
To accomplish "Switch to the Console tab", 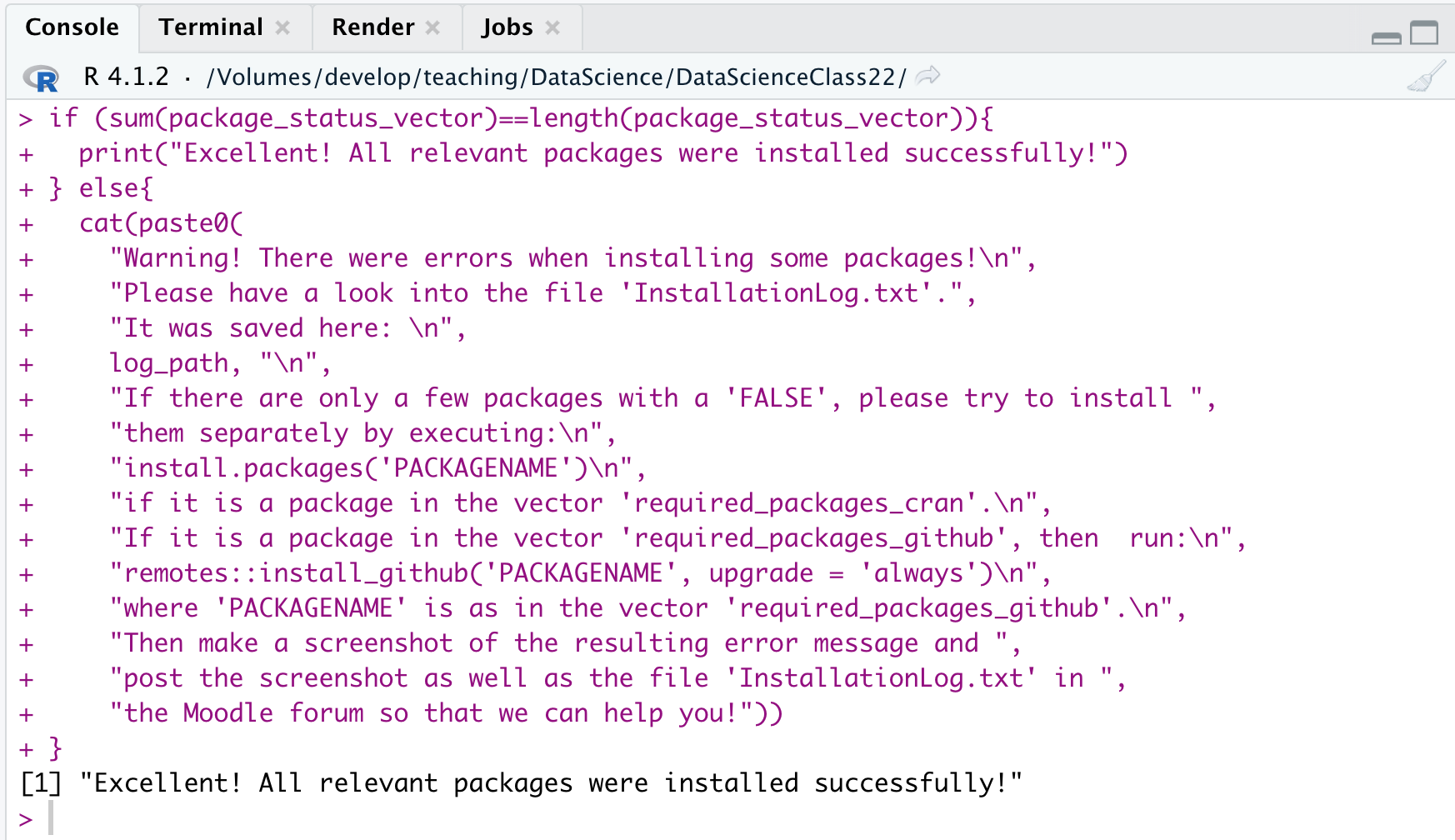I will [72, 27].
